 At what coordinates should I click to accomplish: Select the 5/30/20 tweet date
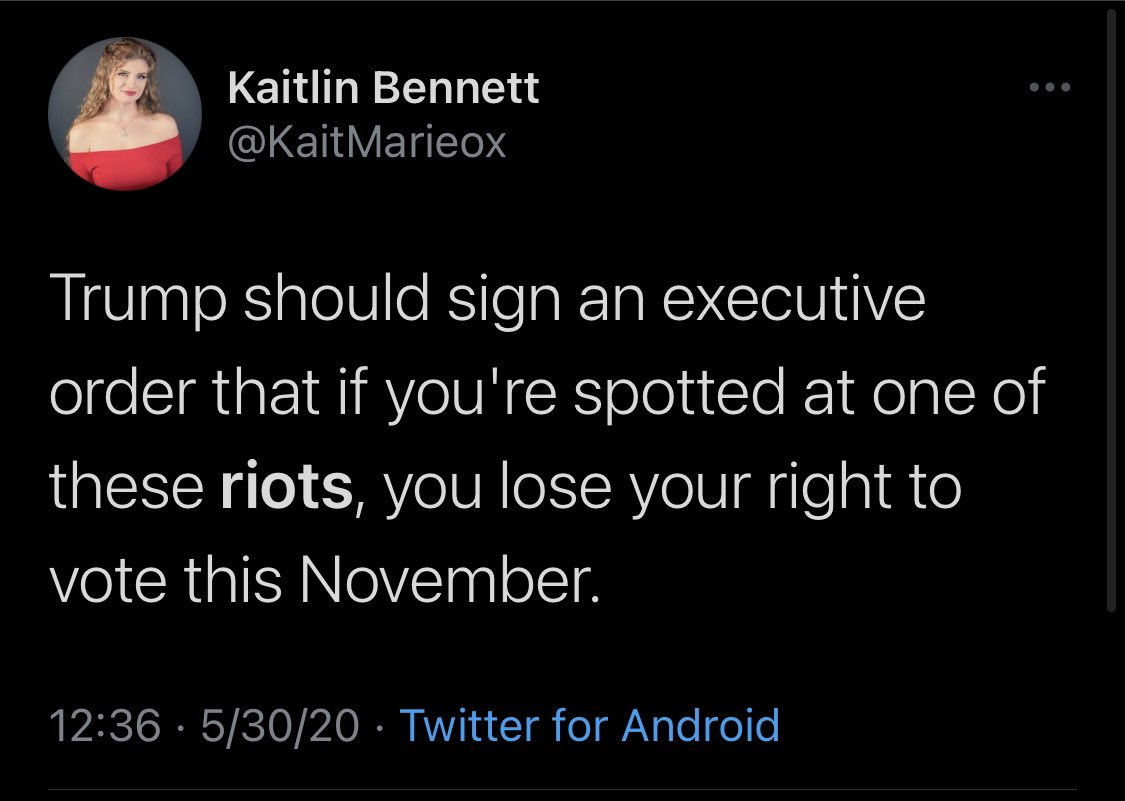tap(280, 725)
